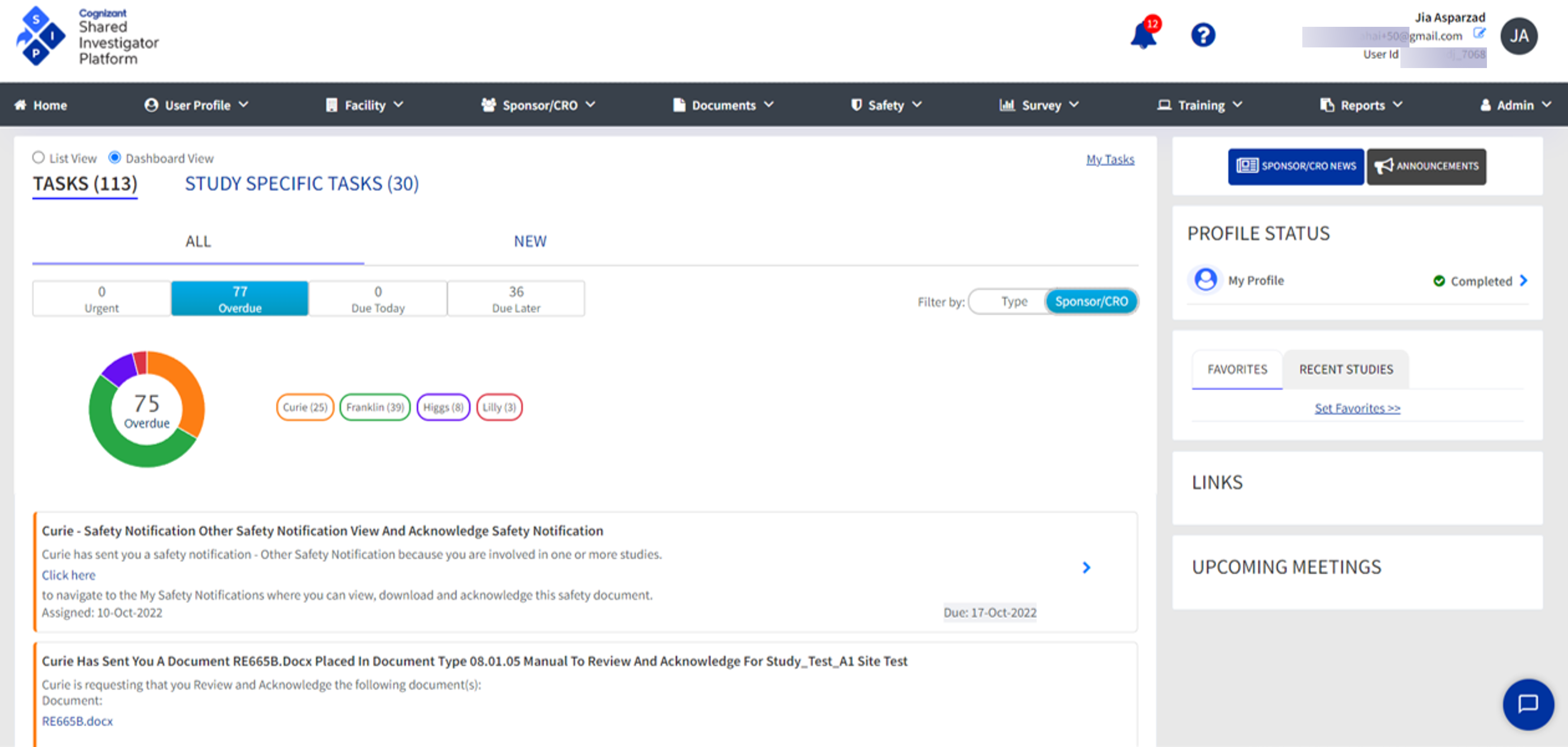The height and width of the screenshot is (747, 1568).
Task: Expand the Facility dropdown menu
Action: coord(364,105)
